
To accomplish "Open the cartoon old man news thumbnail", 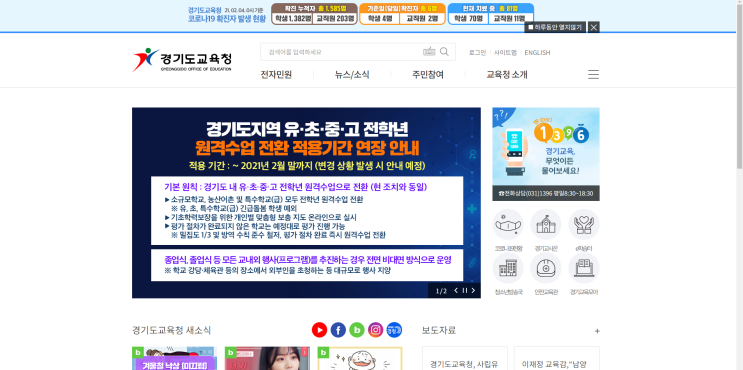I will click(x=360, y=358).
